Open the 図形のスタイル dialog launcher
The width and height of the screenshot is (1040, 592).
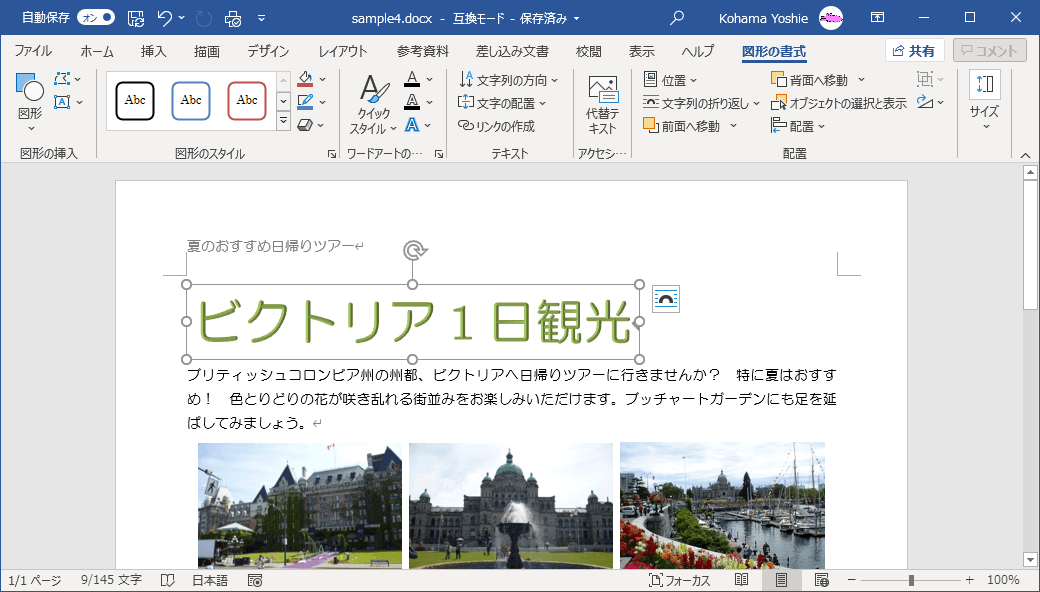click(x=332, y=154)
